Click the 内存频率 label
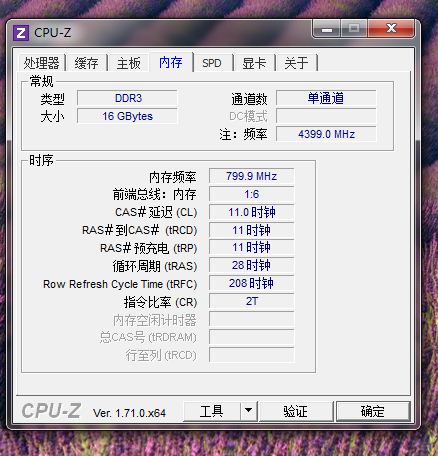 tap(173, 177)
